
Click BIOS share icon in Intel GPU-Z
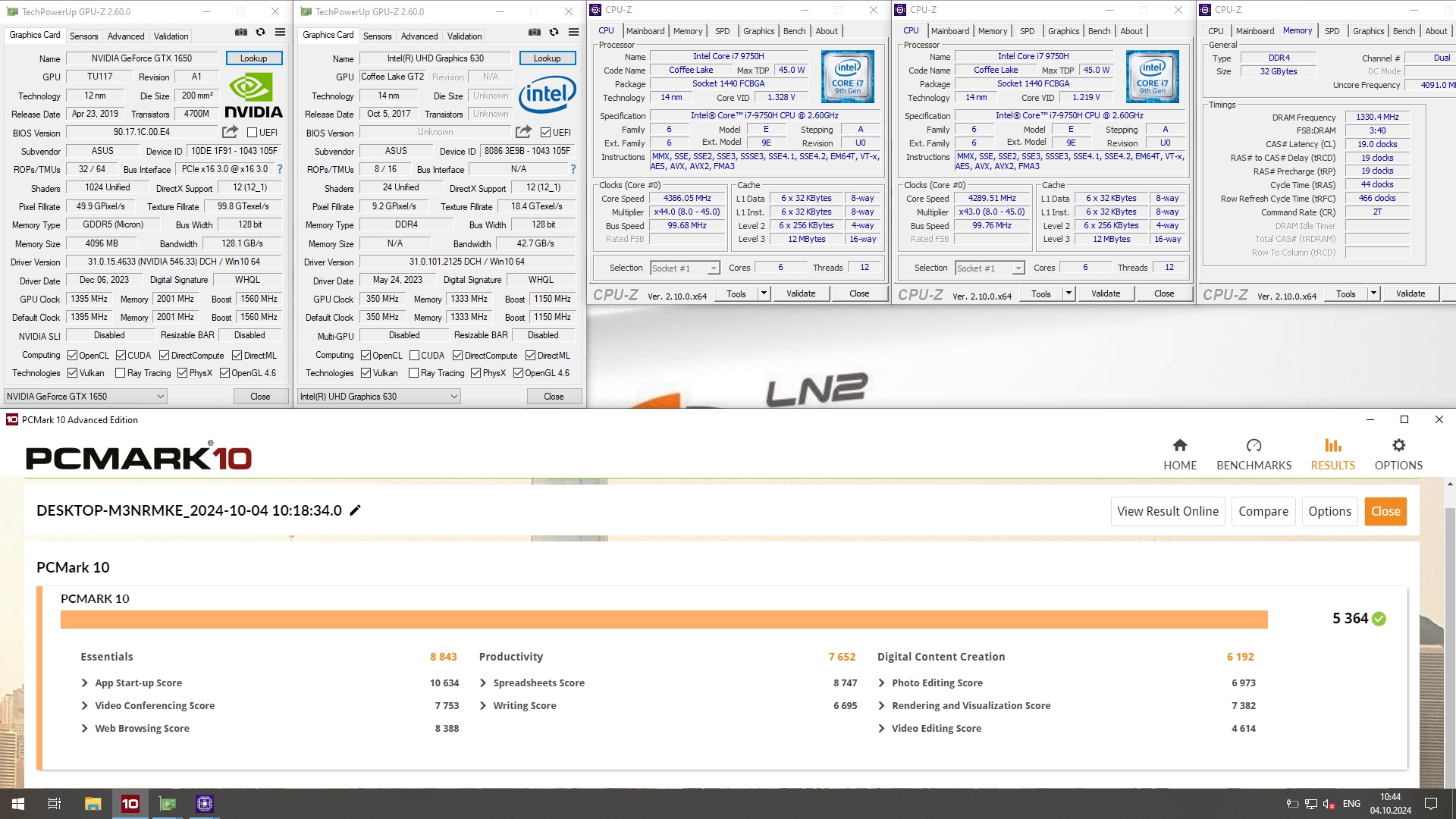[x=523, y=132]
